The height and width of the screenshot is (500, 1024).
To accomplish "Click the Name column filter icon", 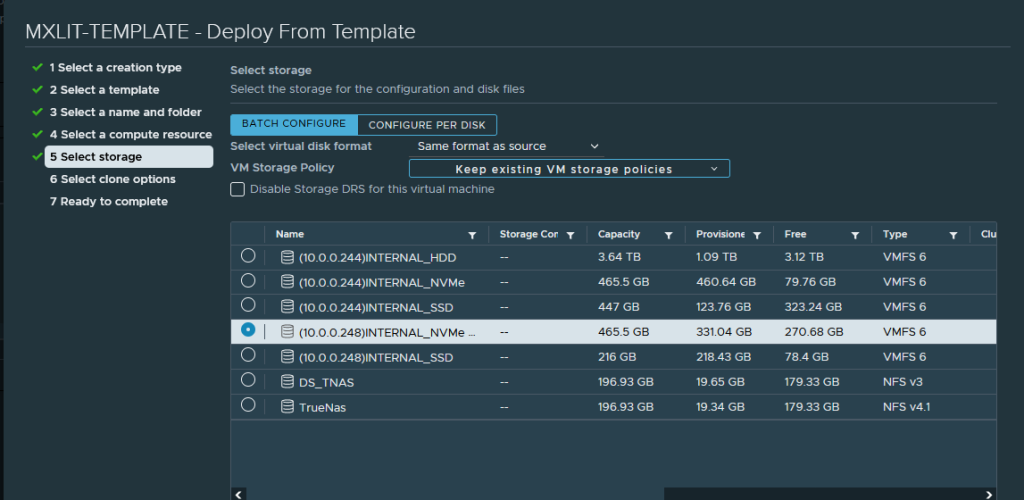I will (472, 235).
